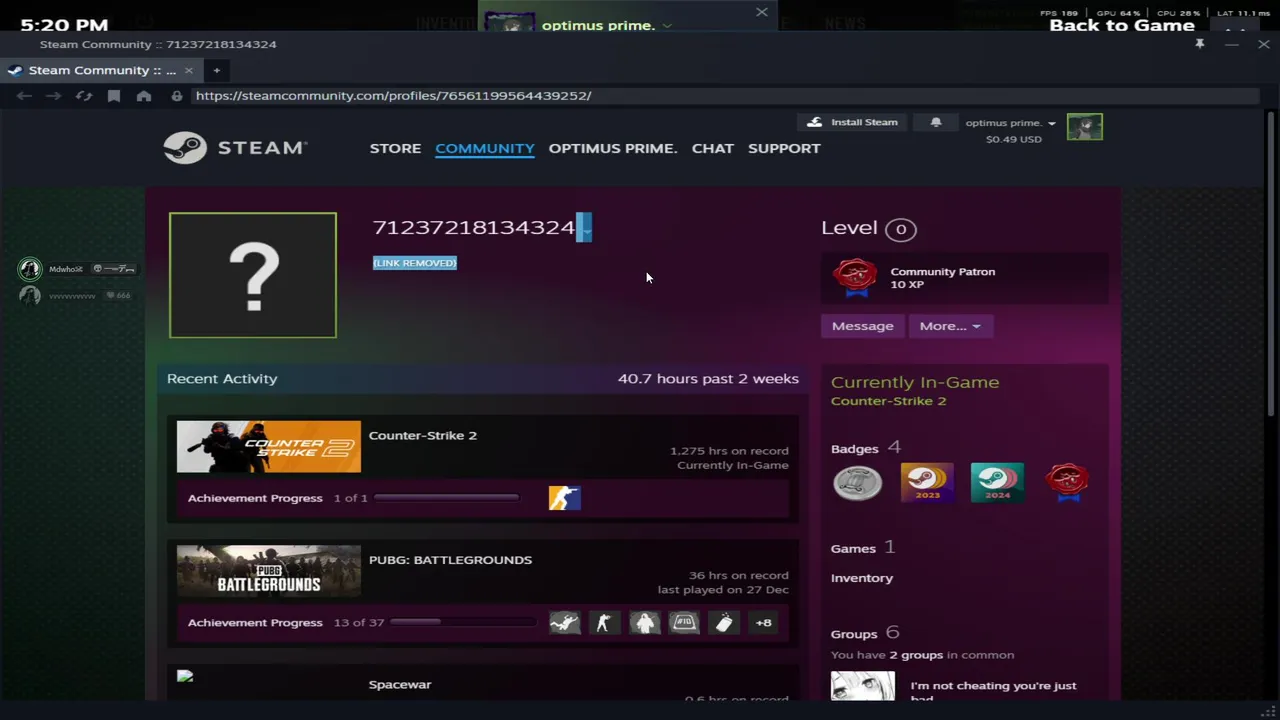The image size is (1280, 720).
Task: Click the Counter-Strike 2 achievement icon
Action: (x=564, y=498)
